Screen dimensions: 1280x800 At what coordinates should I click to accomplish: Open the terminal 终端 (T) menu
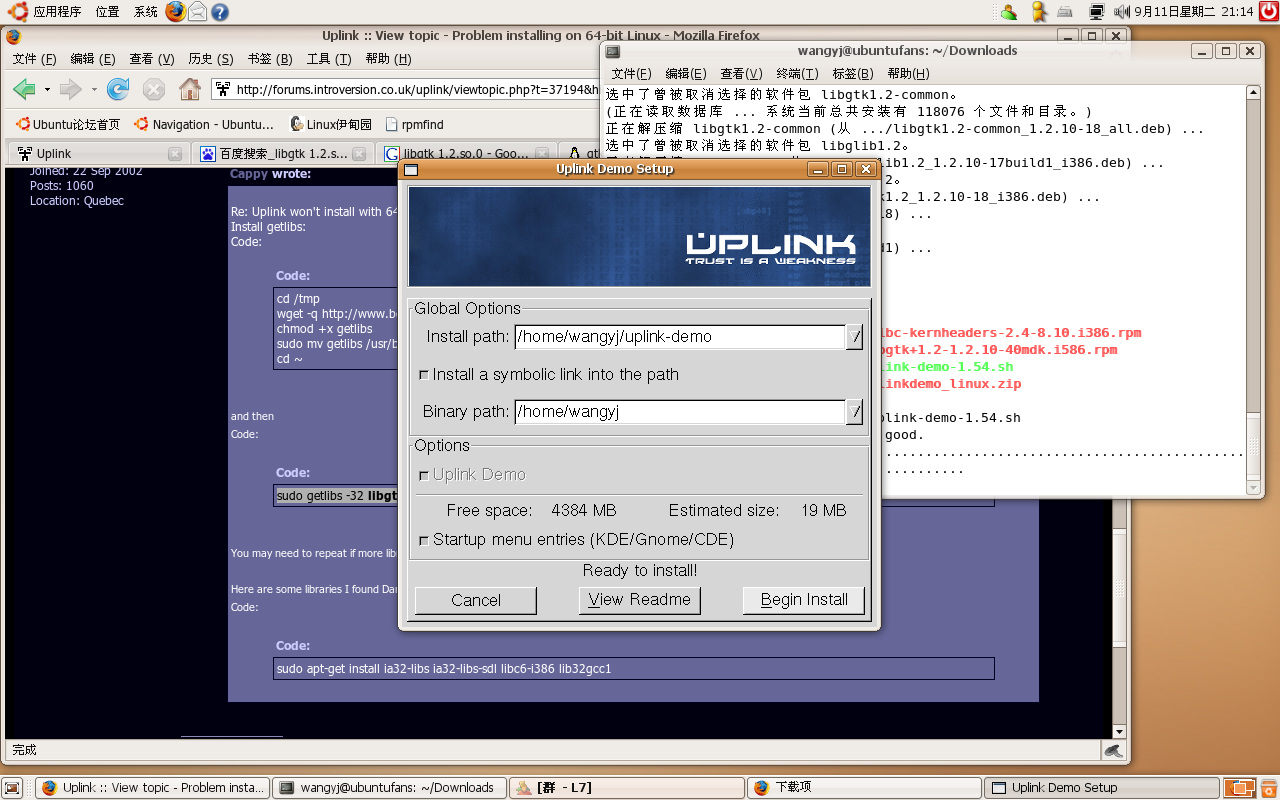point(797,74)
